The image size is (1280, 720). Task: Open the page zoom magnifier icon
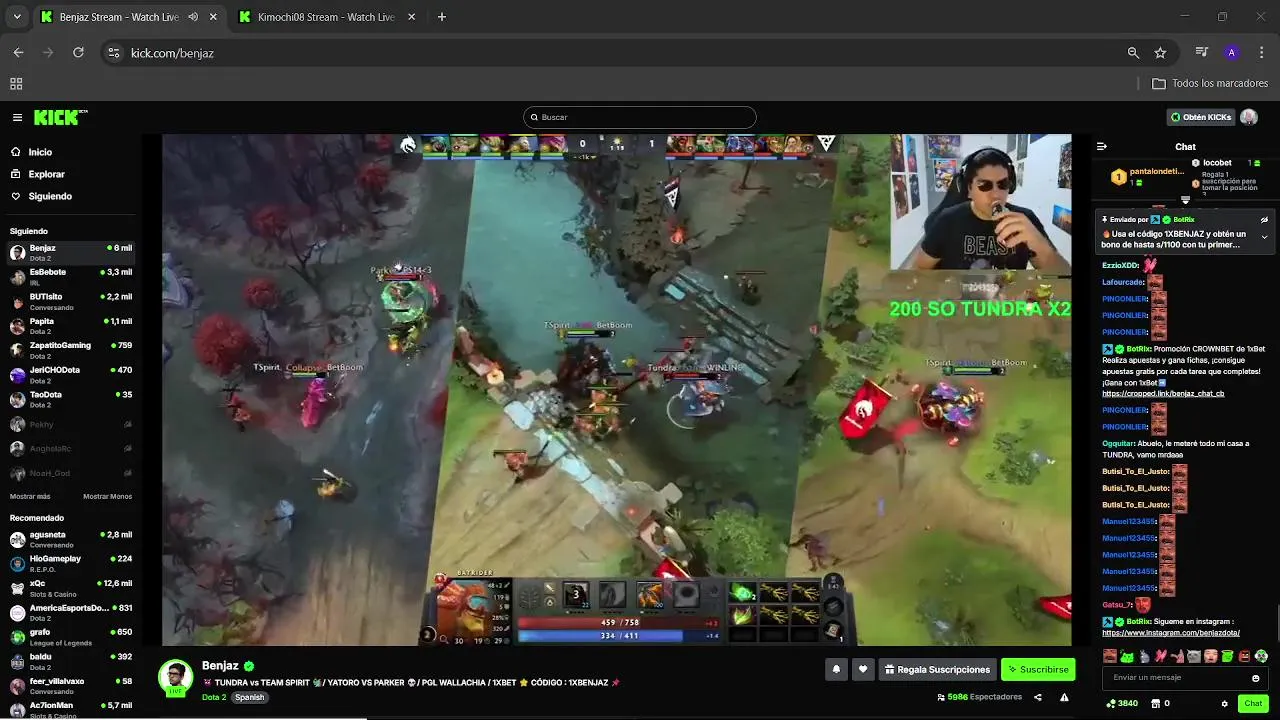(x=1133, y=53)
